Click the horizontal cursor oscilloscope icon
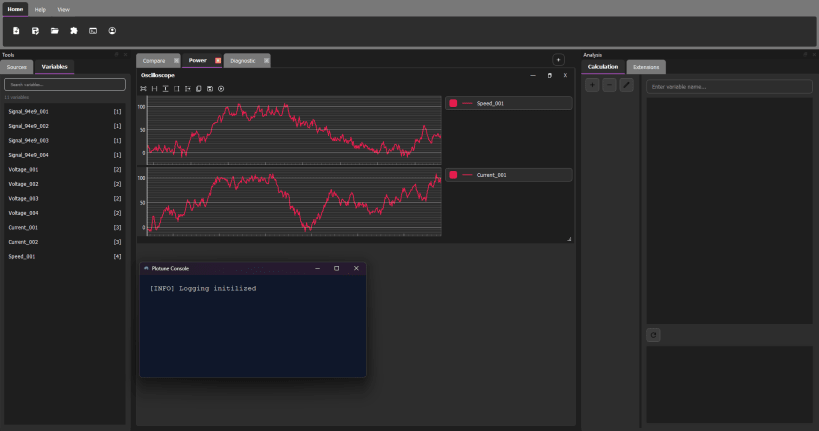 point(155,89)
